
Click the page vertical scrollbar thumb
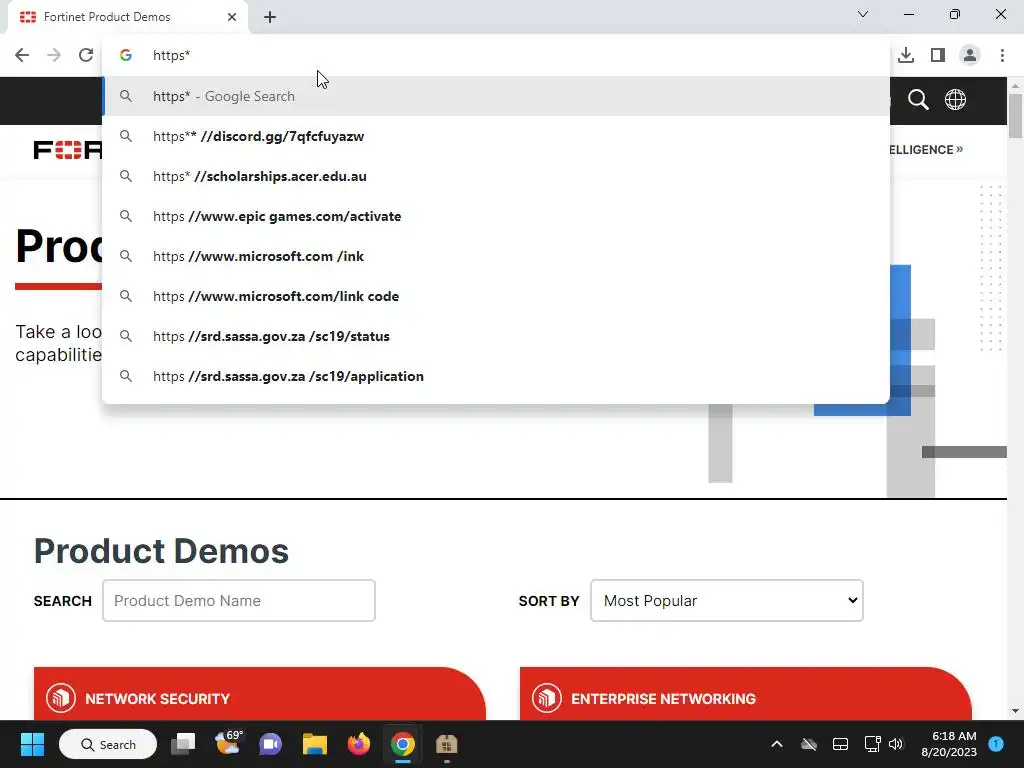pyautogui.click(x=1015, y=116)
